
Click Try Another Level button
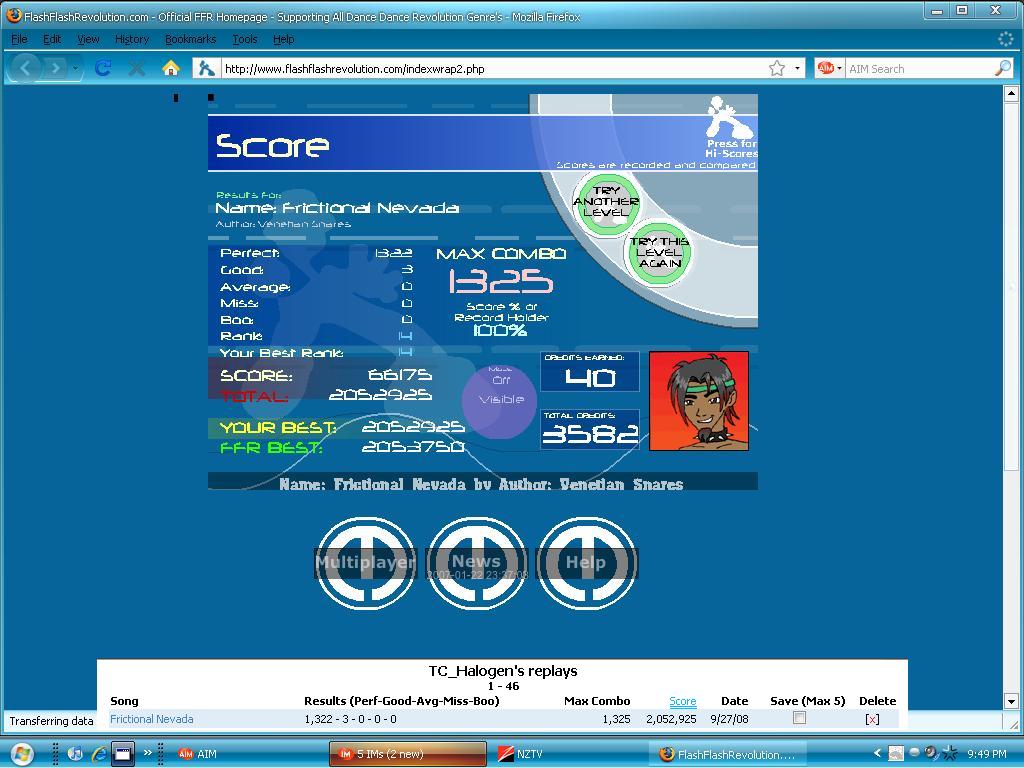606,203
